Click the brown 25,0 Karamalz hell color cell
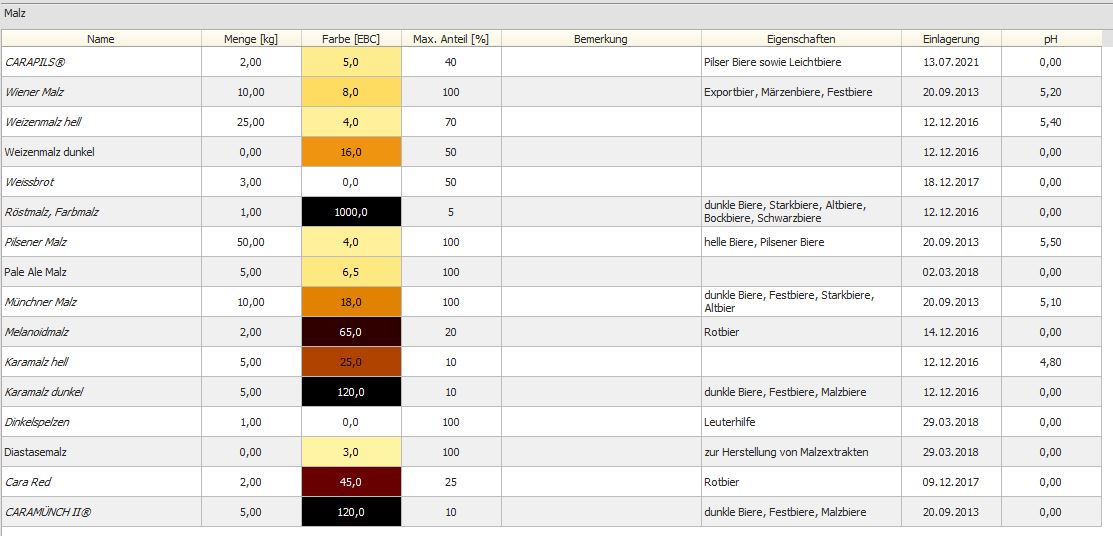Viewport: 1113px width, 536px height. (x=351, y=362)
